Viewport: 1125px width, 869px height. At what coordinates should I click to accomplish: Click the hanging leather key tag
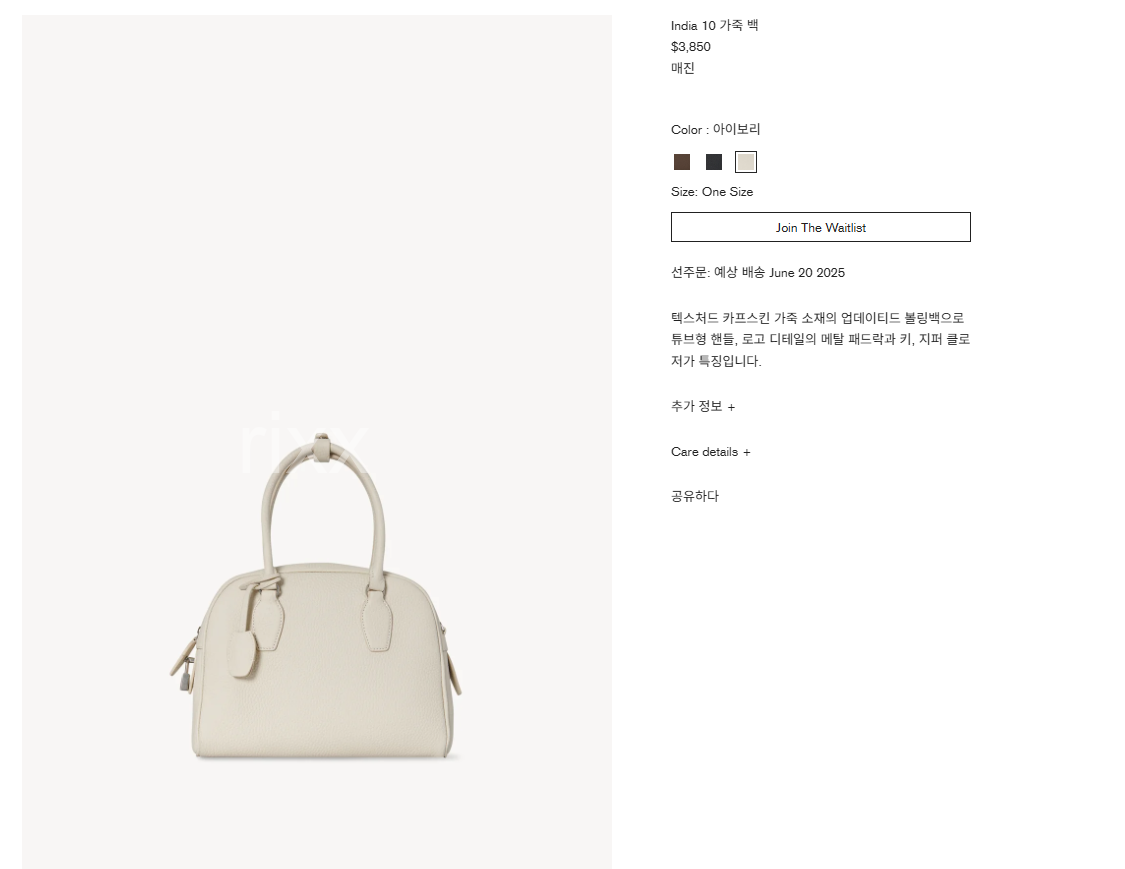(244, 654)
